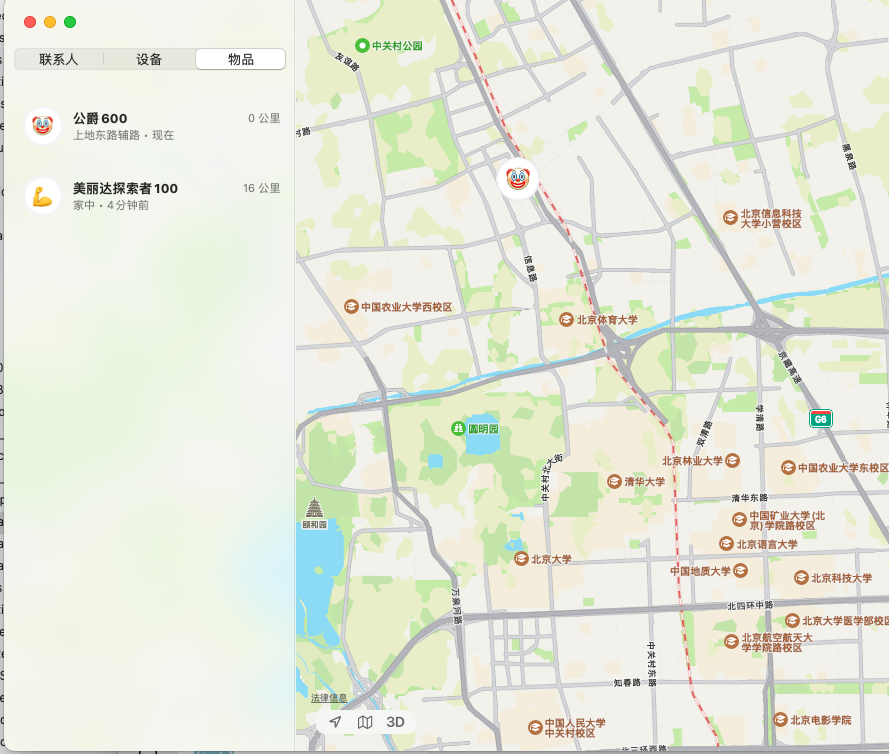Click the 中国地质大学 marker icon
This screenshot has width=889, height=754.
pos(740,570)
